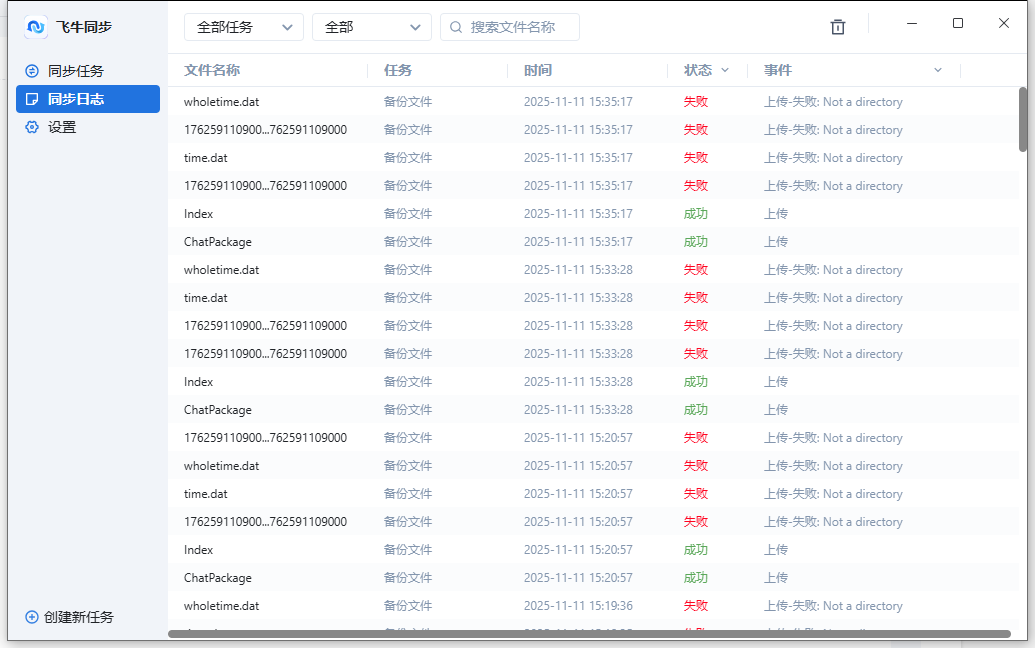Maximize the application window
This screenshot has height=648, width=1035.
[958, 23]
